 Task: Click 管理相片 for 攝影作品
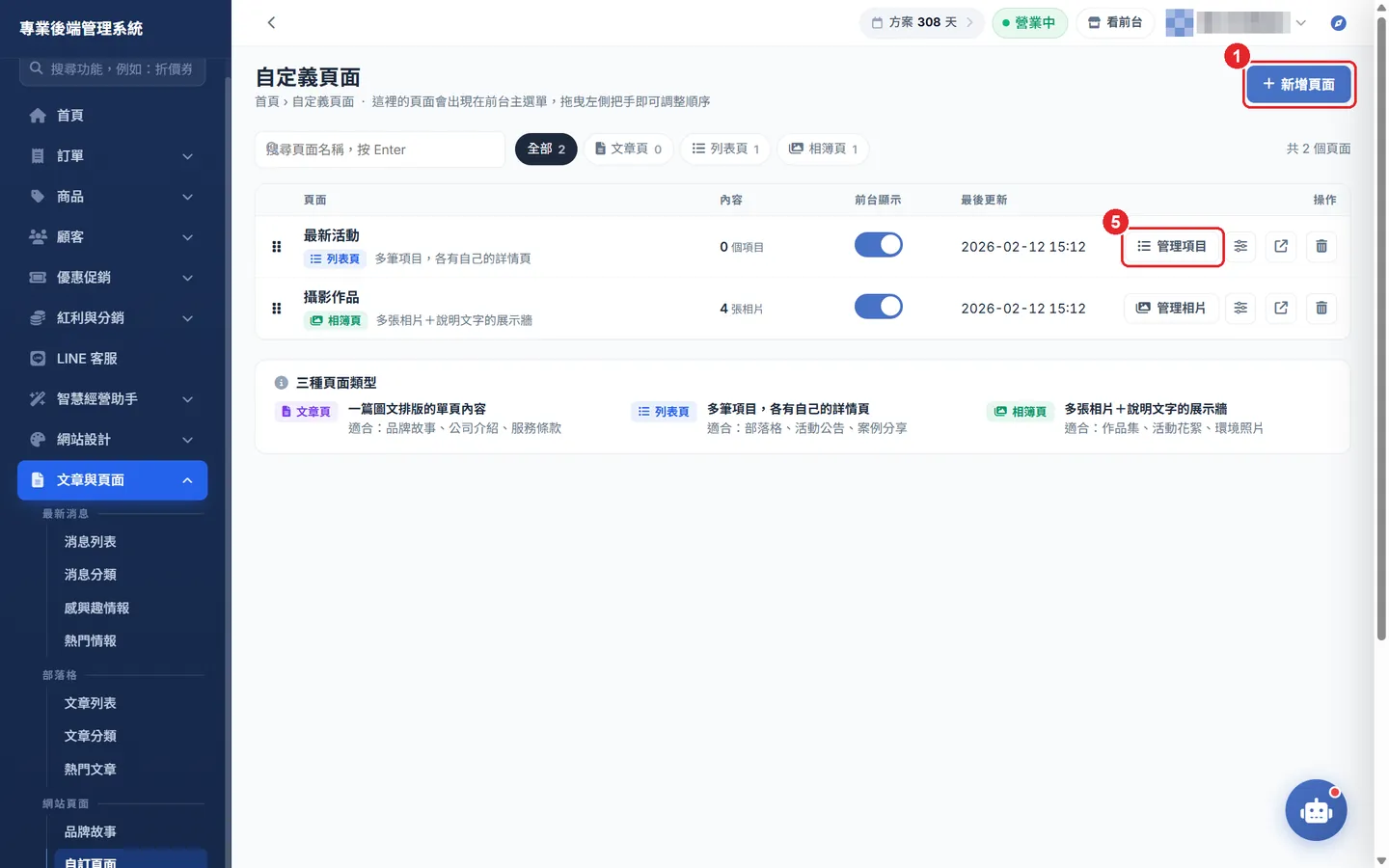pos(1172,309)
